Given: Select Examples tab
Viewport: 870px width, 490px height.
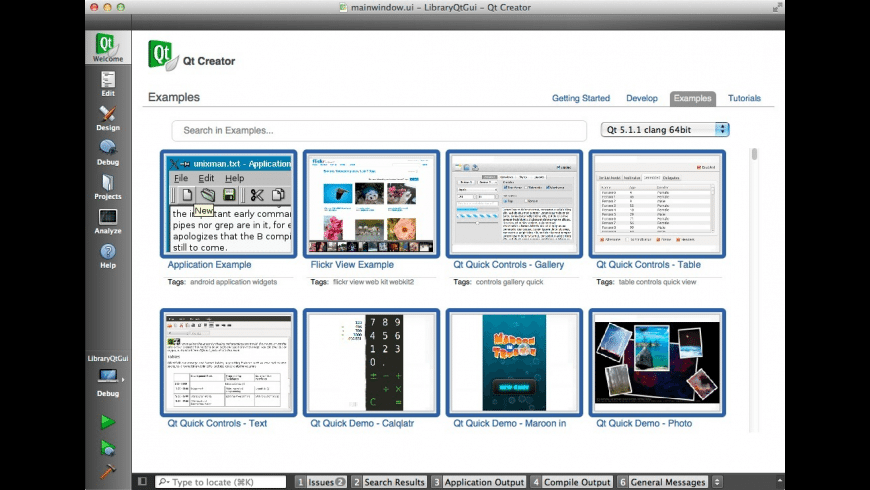Looking at the screenshot, I should pos(692,98).
